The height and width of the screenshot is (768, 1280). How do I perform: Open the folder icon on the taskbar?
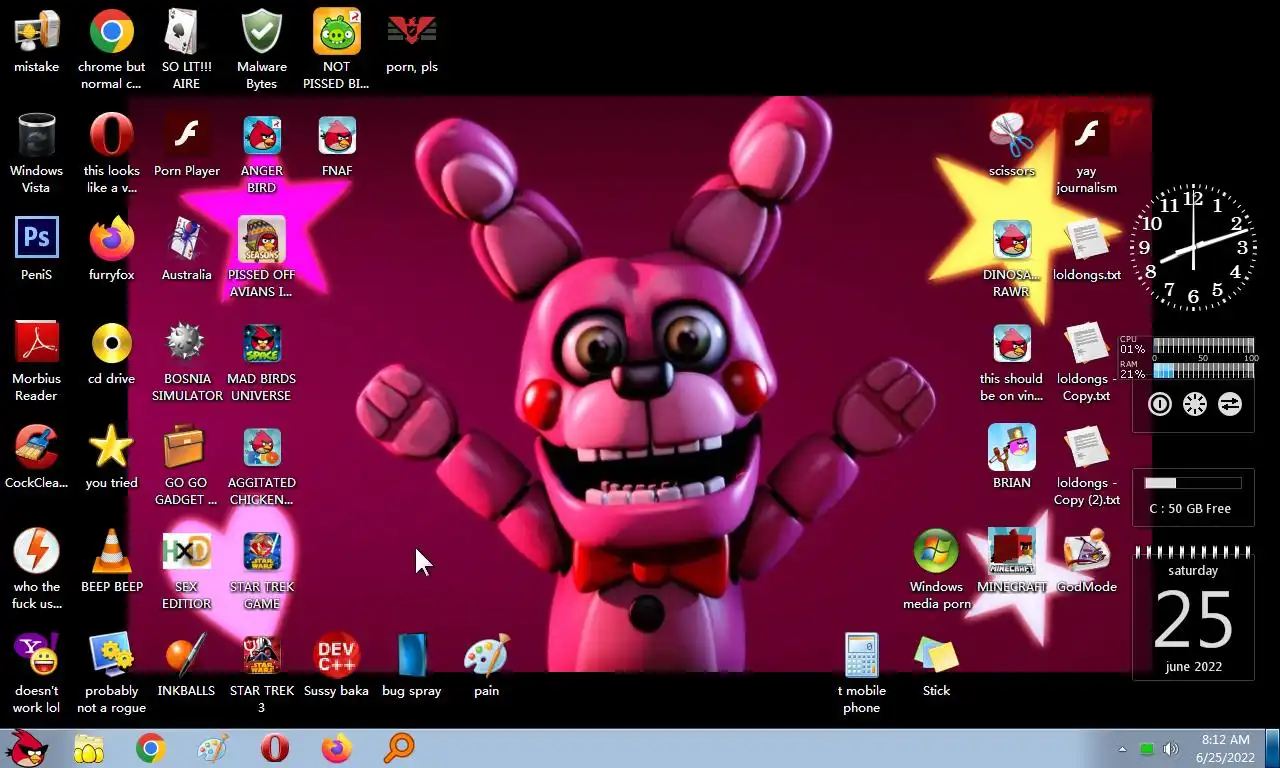[x=89, y=748]
